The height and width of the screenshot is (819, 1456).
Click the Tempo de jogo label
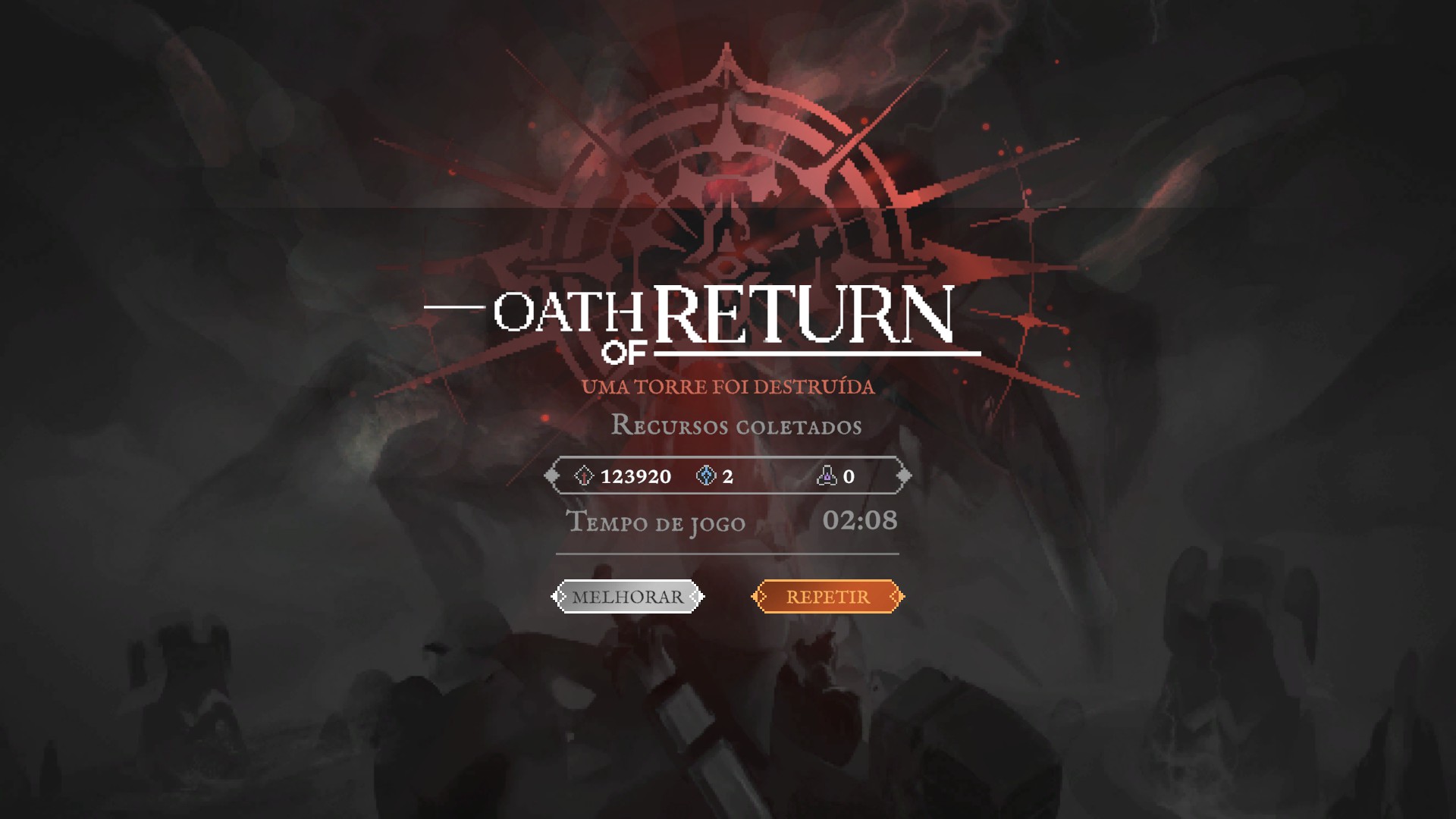656,522
